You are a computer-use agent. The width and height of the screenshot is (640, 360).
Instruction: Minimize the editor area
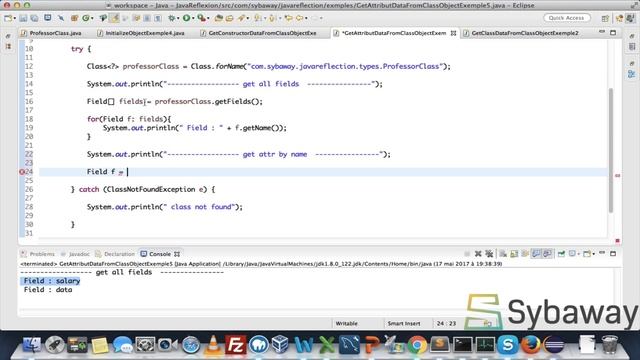602,32
